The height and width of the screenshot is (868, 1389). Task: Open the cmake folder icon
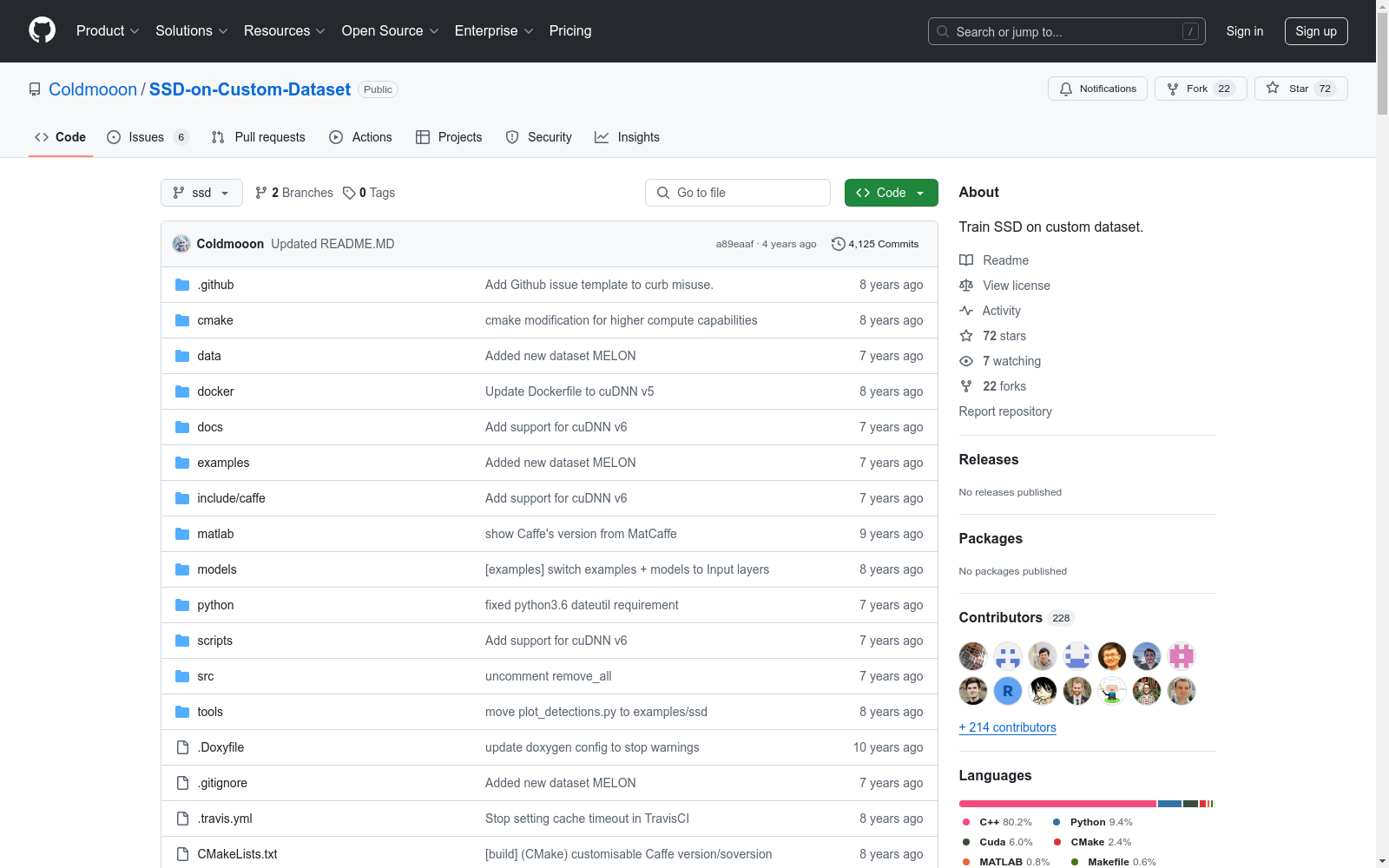coord(182,320)
